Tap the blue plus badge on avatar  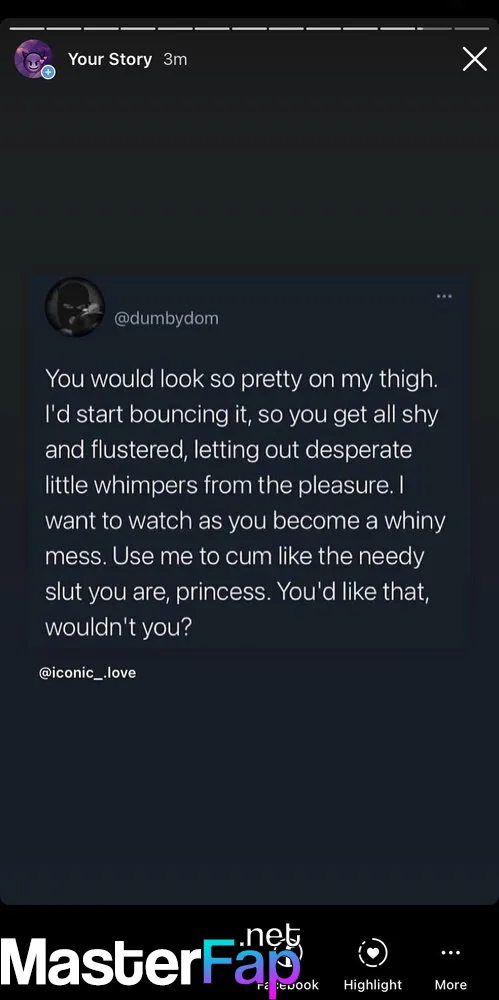(48, 73)
